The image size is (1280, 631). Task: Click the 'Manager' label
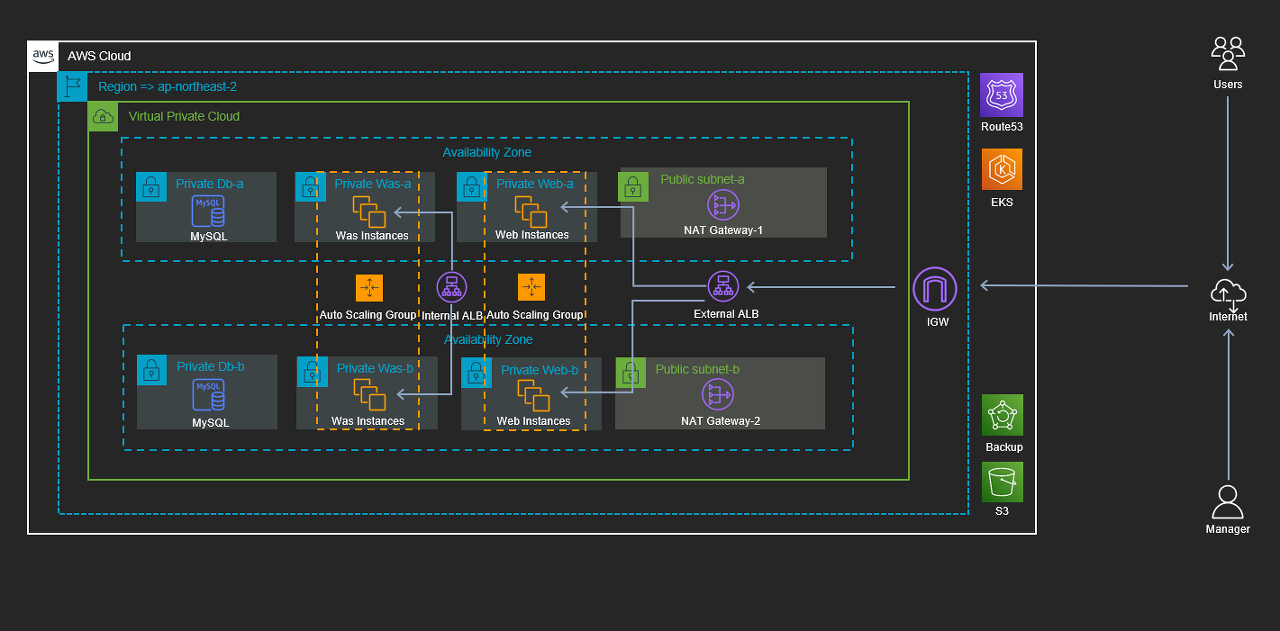tap(1228, 529)
